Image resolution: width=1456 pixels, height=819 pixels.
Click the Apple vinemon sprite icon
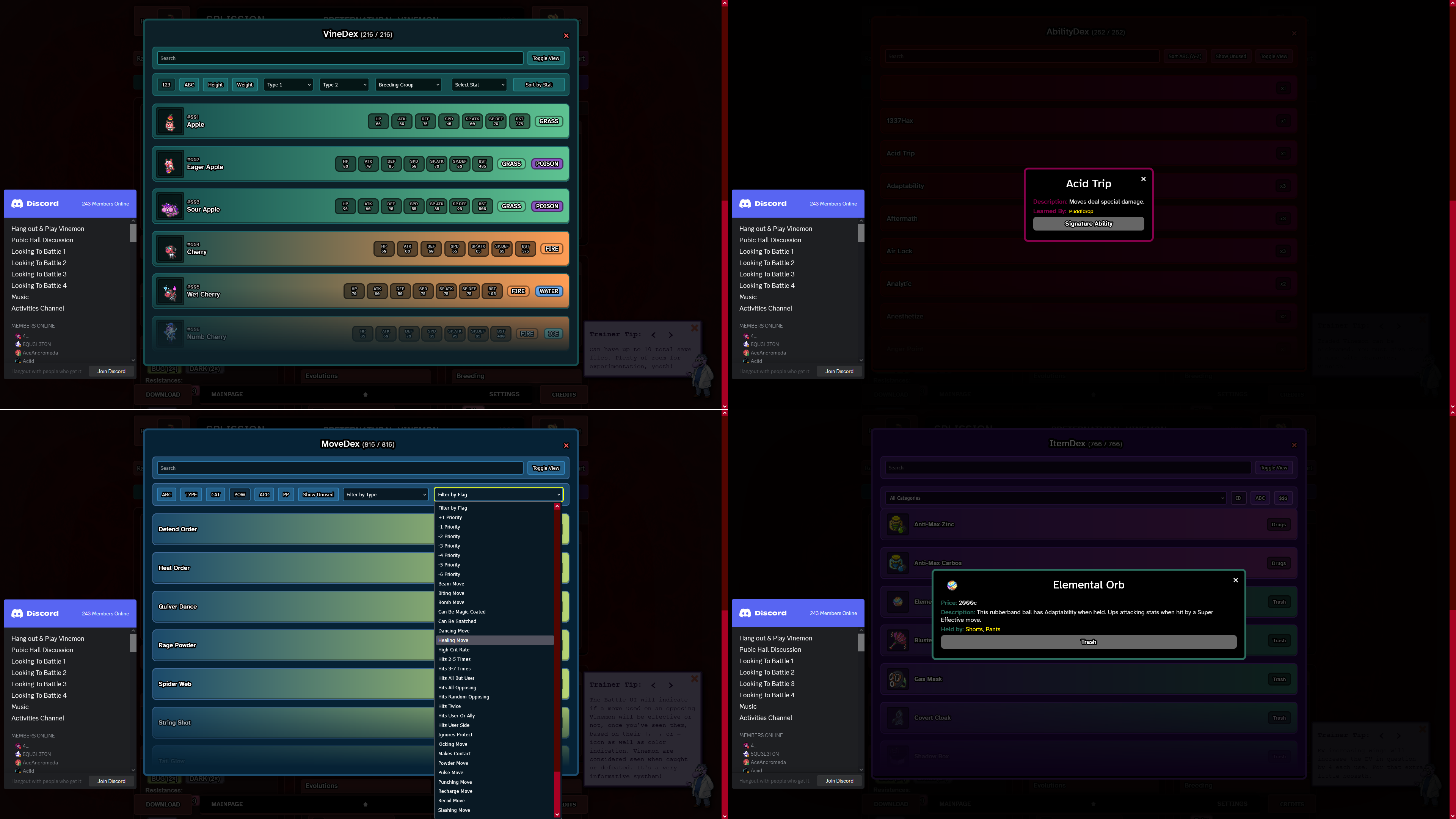pos(170,121)
